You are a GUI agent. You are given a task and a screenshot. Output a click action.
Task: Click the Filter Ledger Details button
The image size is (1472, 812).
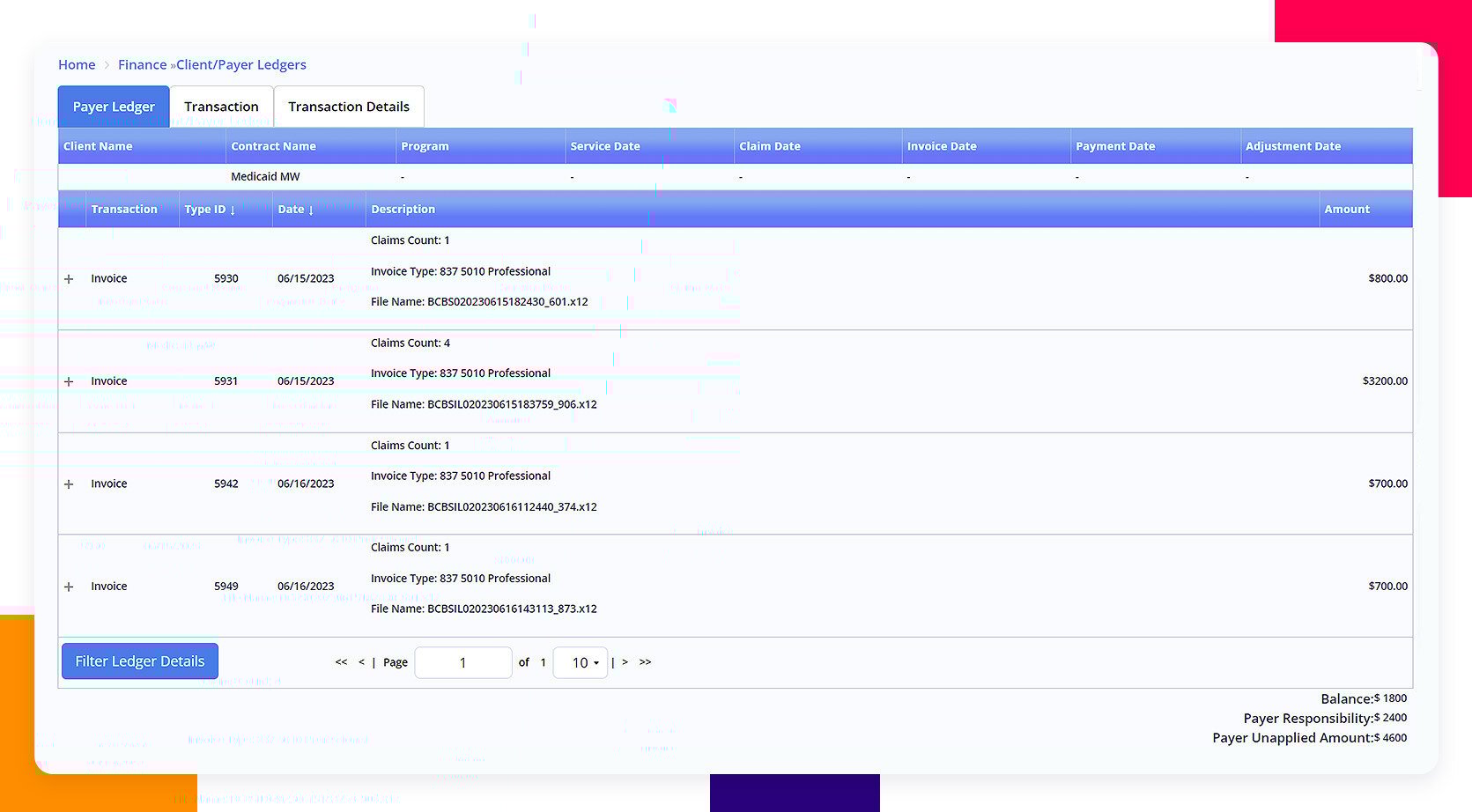pos(140,661)
